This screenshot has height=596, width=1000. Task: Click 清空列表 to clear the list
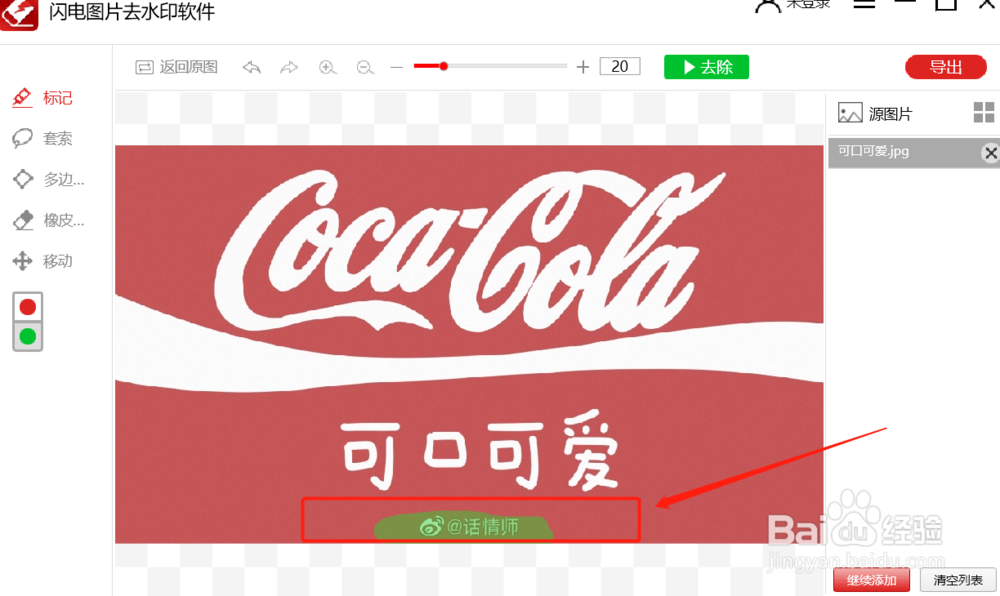(x=958, y=580)
